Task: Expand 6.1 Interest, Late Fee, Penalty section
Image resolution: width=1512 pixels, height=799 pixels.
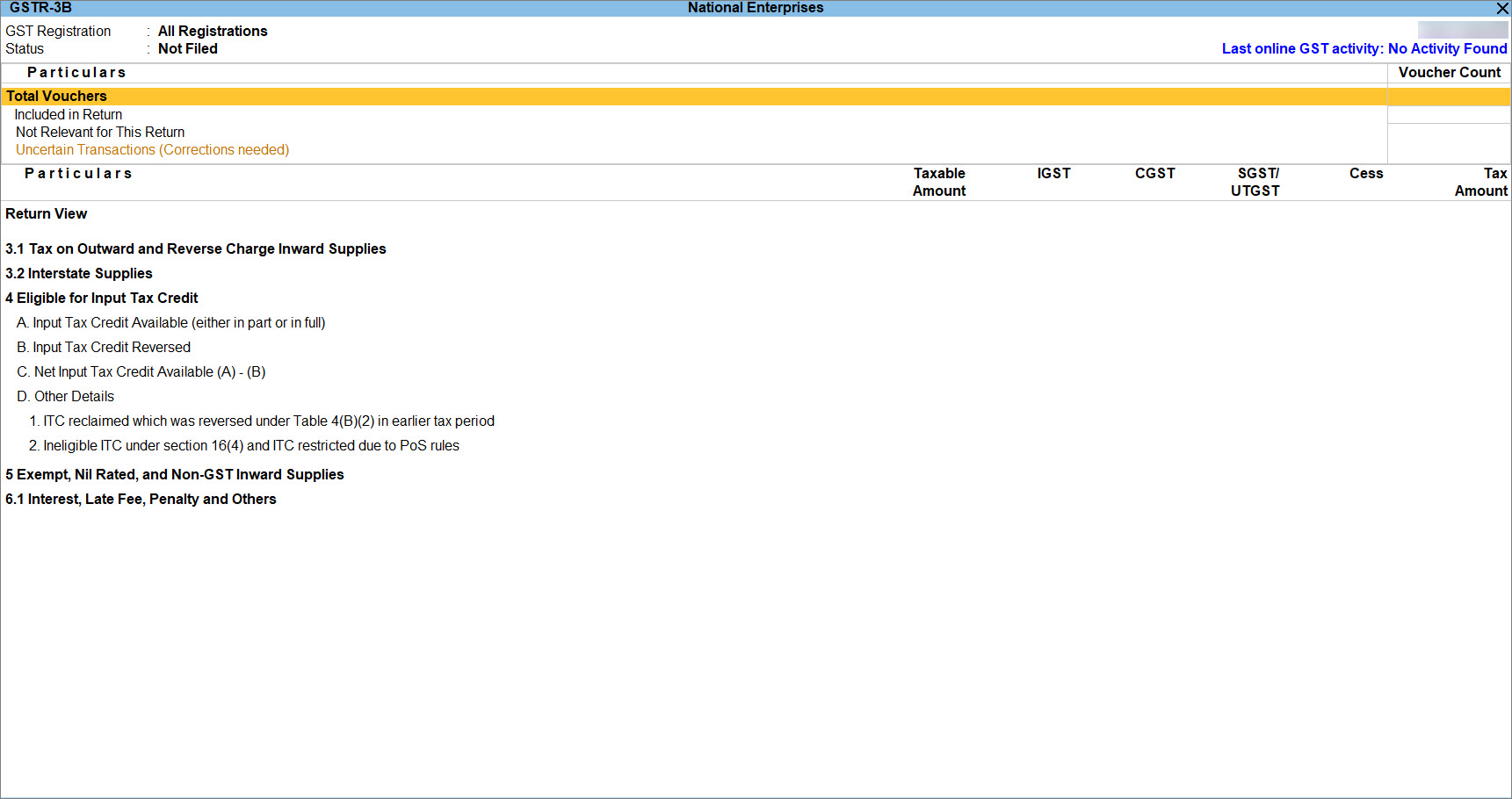Action: [141, 499]
